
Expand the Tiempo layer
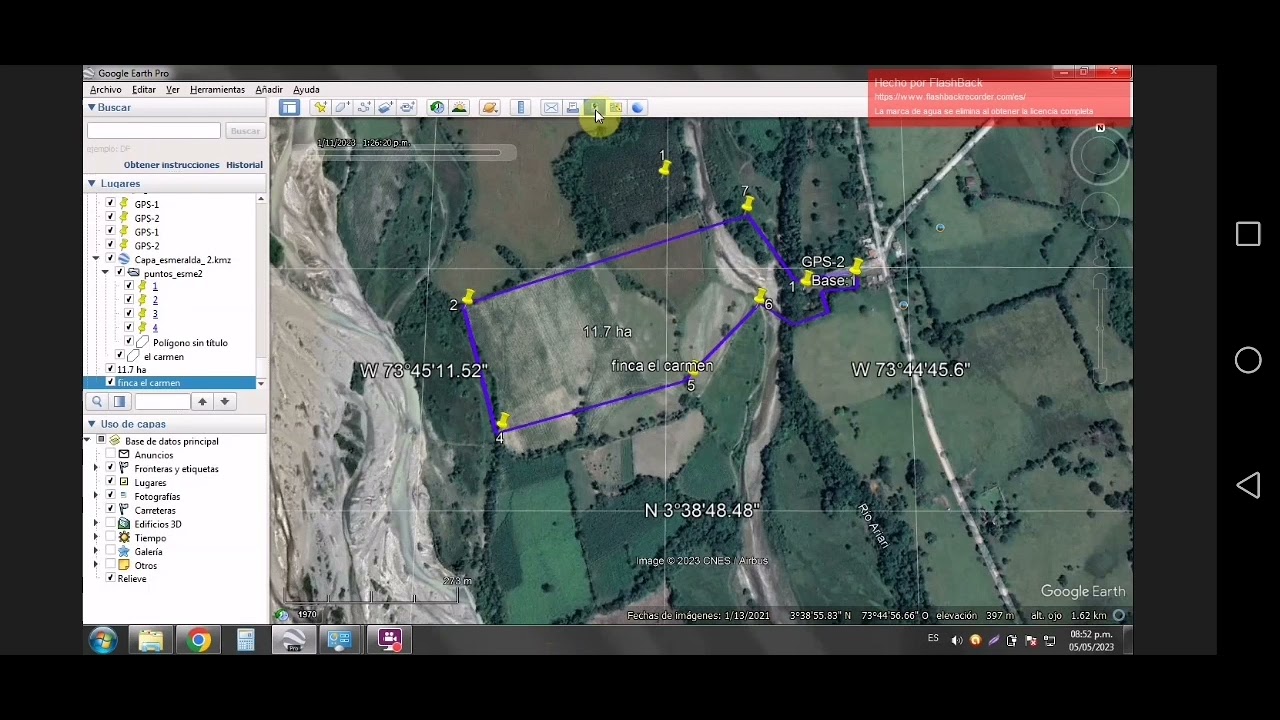[96, 538]
